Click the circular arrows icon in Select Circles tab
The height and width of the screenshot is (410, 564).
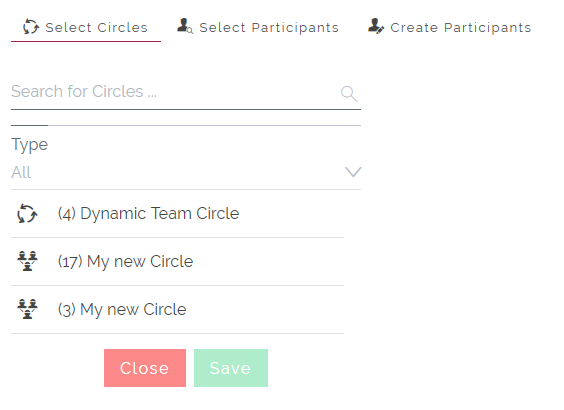click(31, 27)
